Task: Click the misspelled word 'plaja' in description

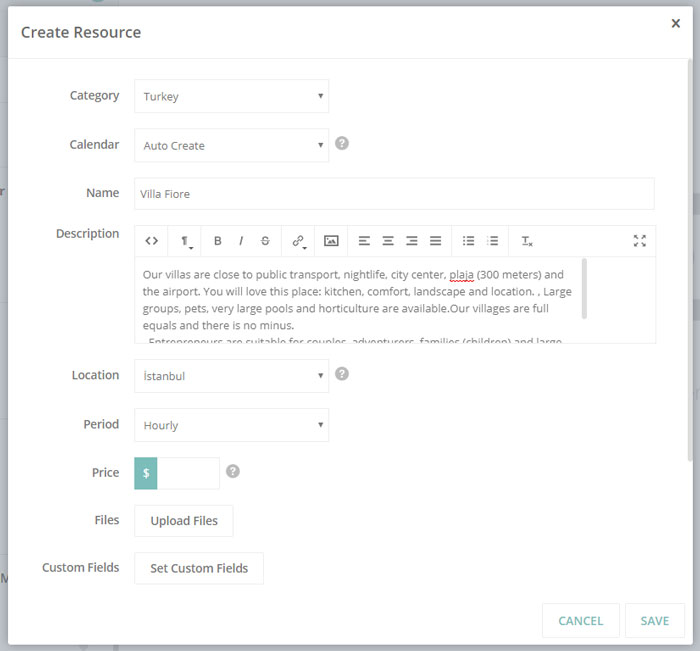Action: [x=461, y=275]
